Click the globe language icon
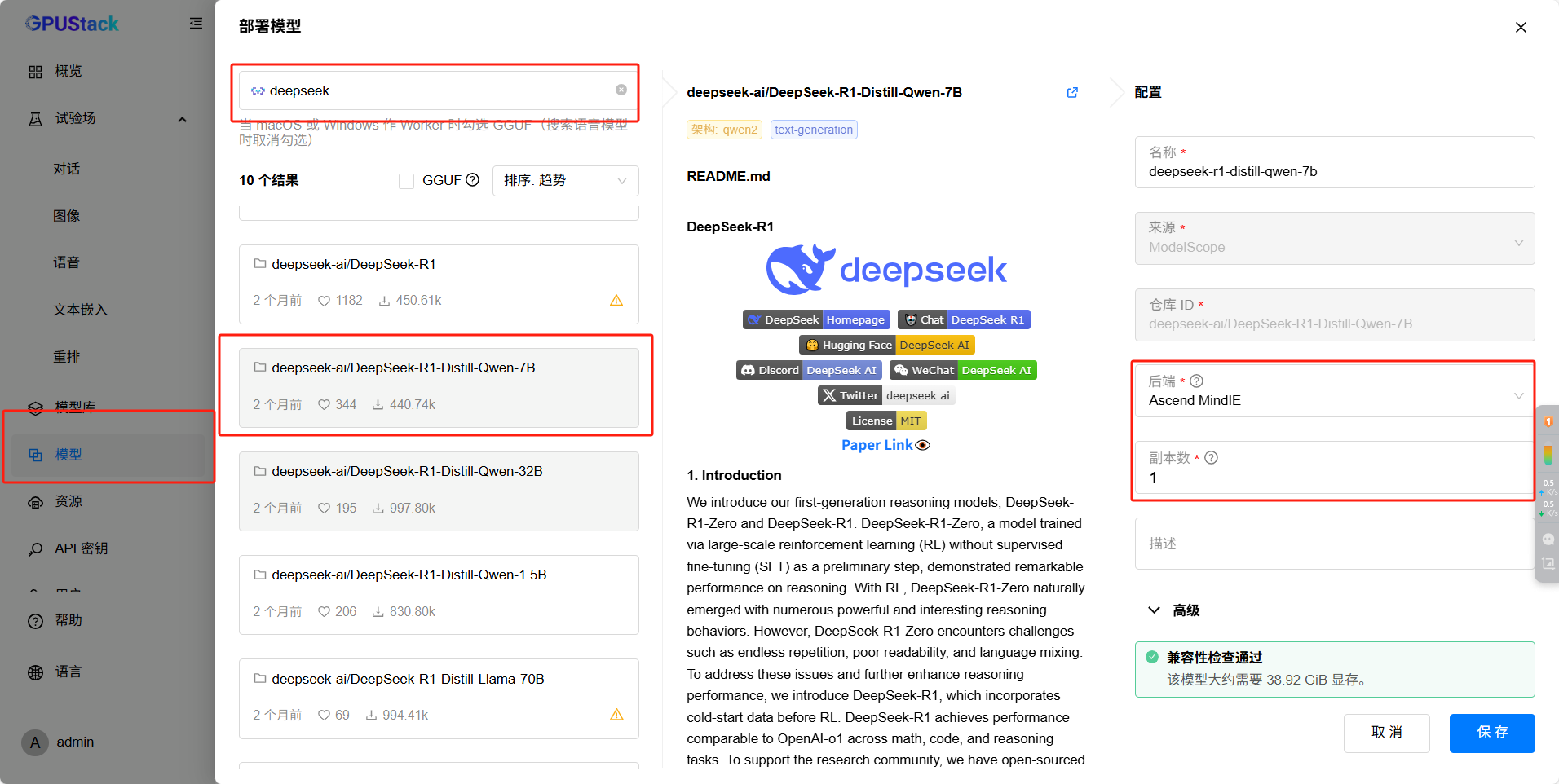This screenshot has height=784, width=1559. click(35, 672)
